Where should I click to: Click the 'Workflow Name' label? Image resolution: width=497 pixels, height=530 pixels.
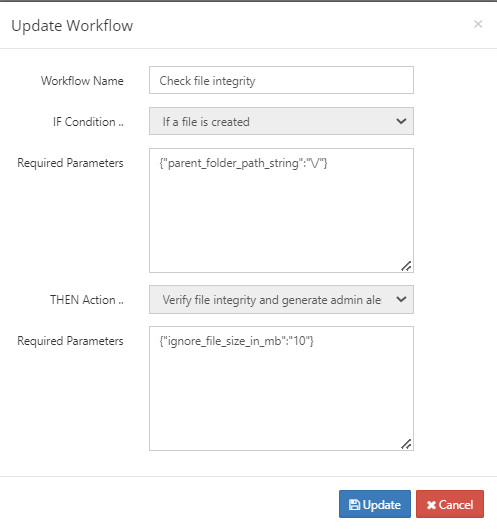pos(82,81)
